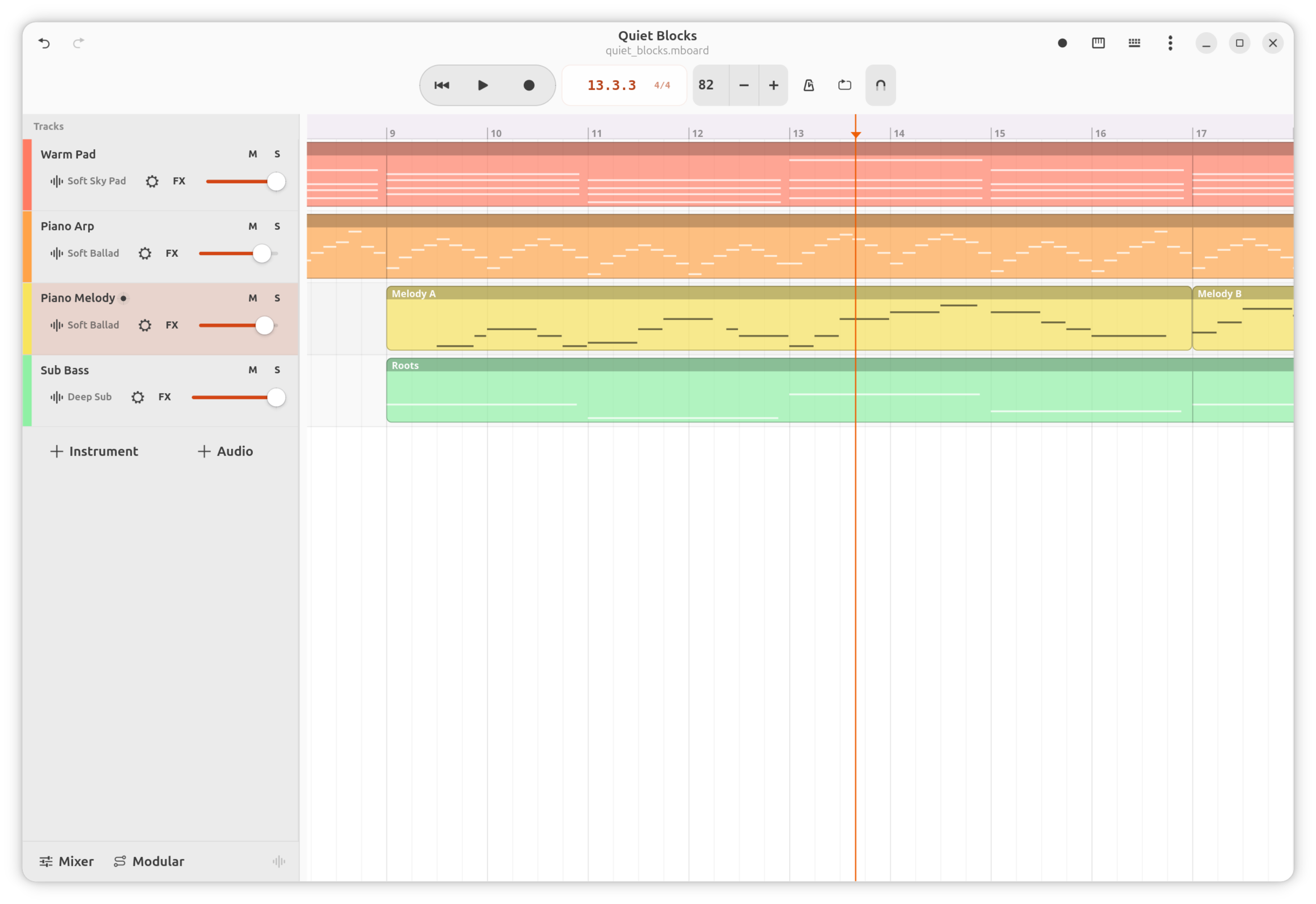Toggle the metronome icon
The image size is (1316, 904).
(x=809, y=85)
